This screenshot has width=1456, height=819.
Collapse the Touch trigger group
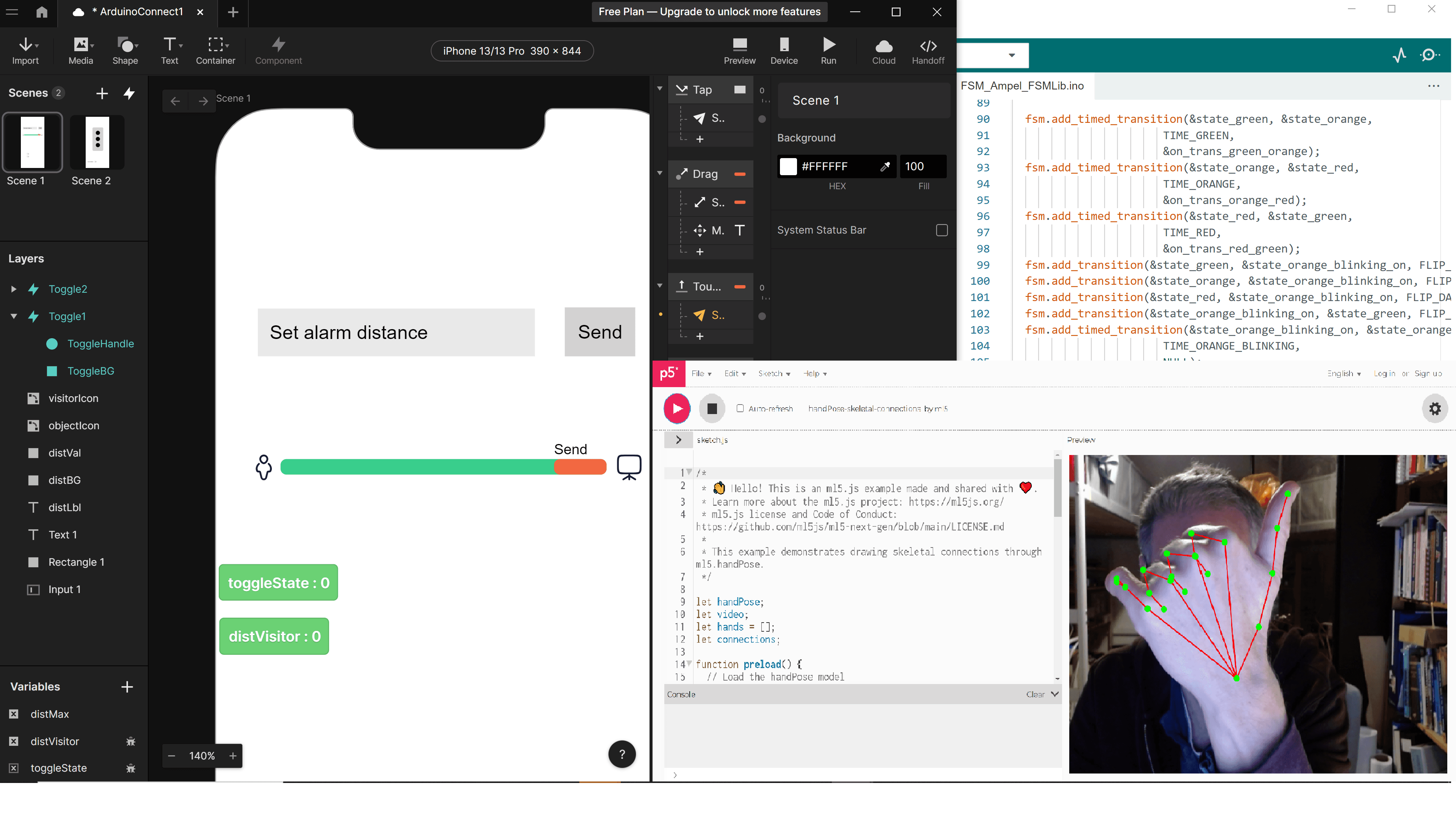(x=659, y=286)
